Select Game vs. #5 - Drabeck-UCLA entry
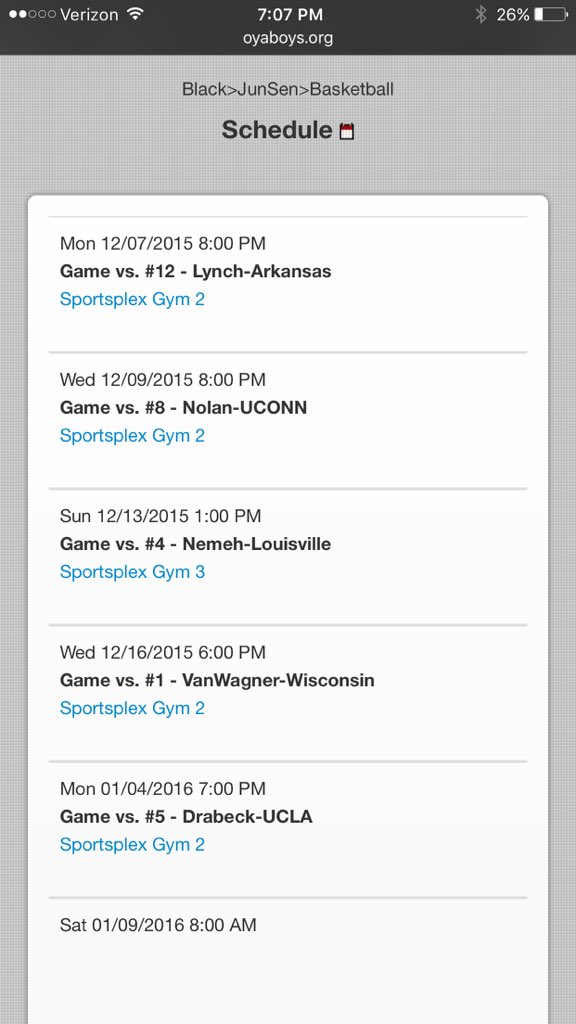The image size is (576, 1024). [x=186, y=817]
